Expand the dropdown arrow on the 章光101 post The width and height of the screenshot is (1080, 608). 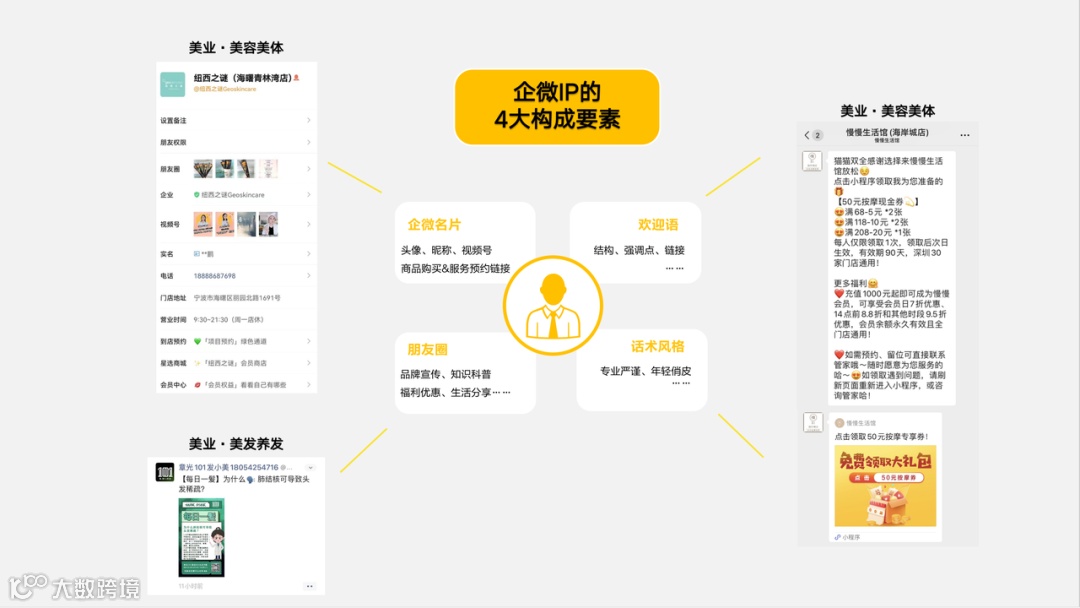(310, 468)
